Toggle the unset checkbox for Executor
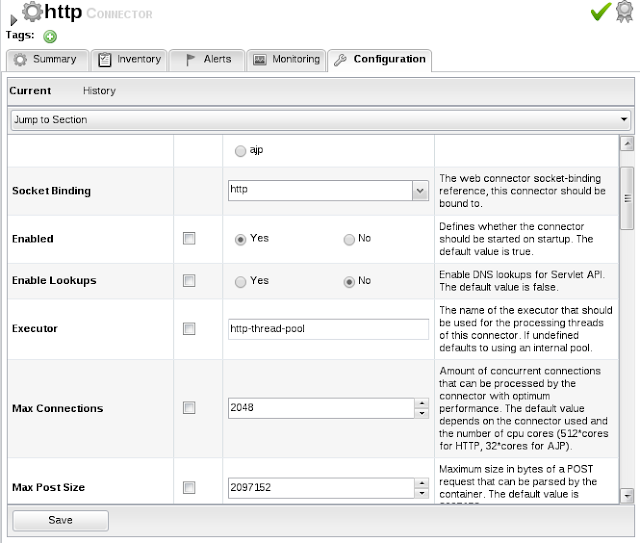The image size is (640, 543). (x=189, y=329)
